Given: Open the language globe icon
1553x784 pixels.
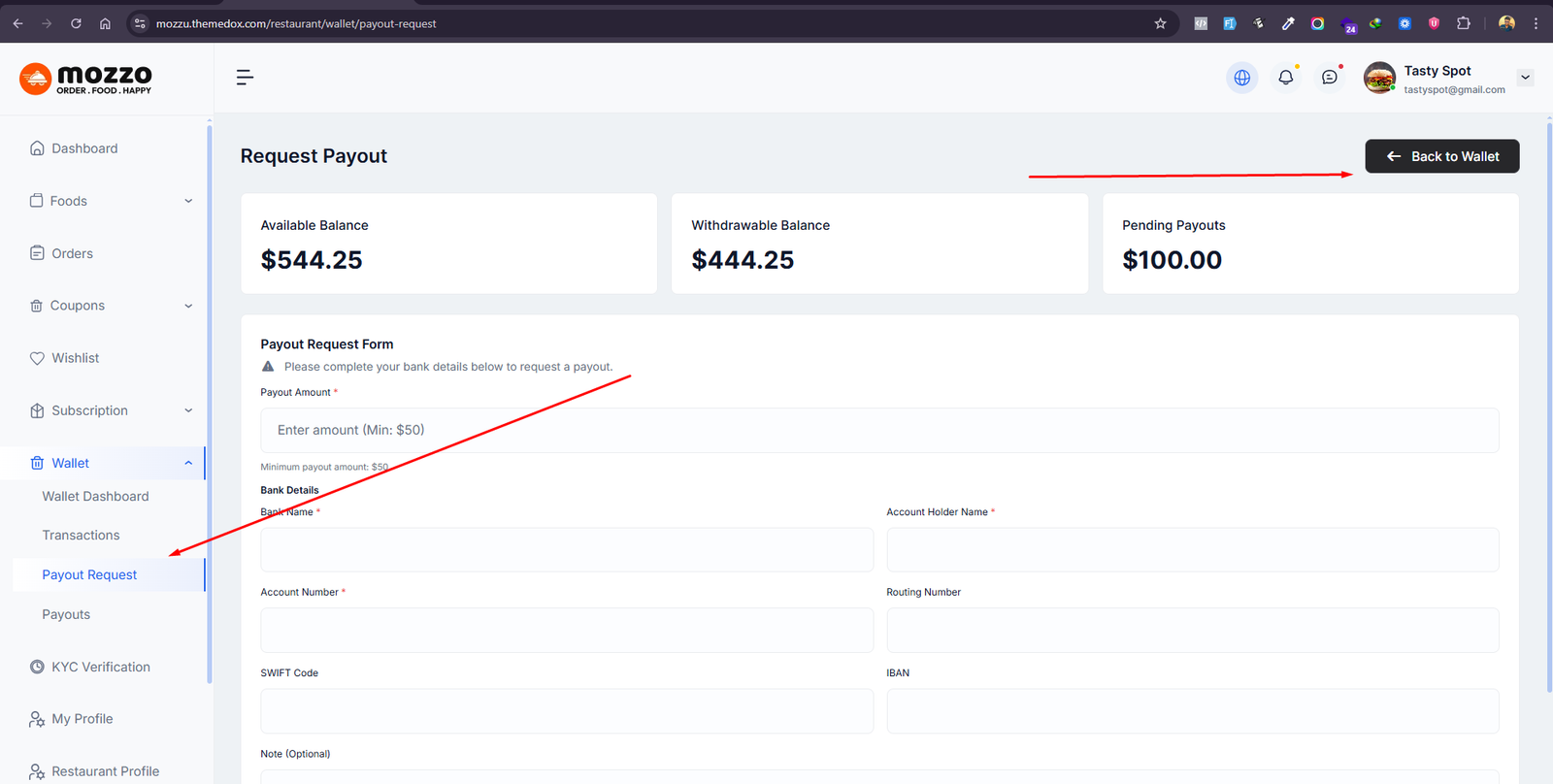Looking at the screenshot, I should tap(1241, 78).
